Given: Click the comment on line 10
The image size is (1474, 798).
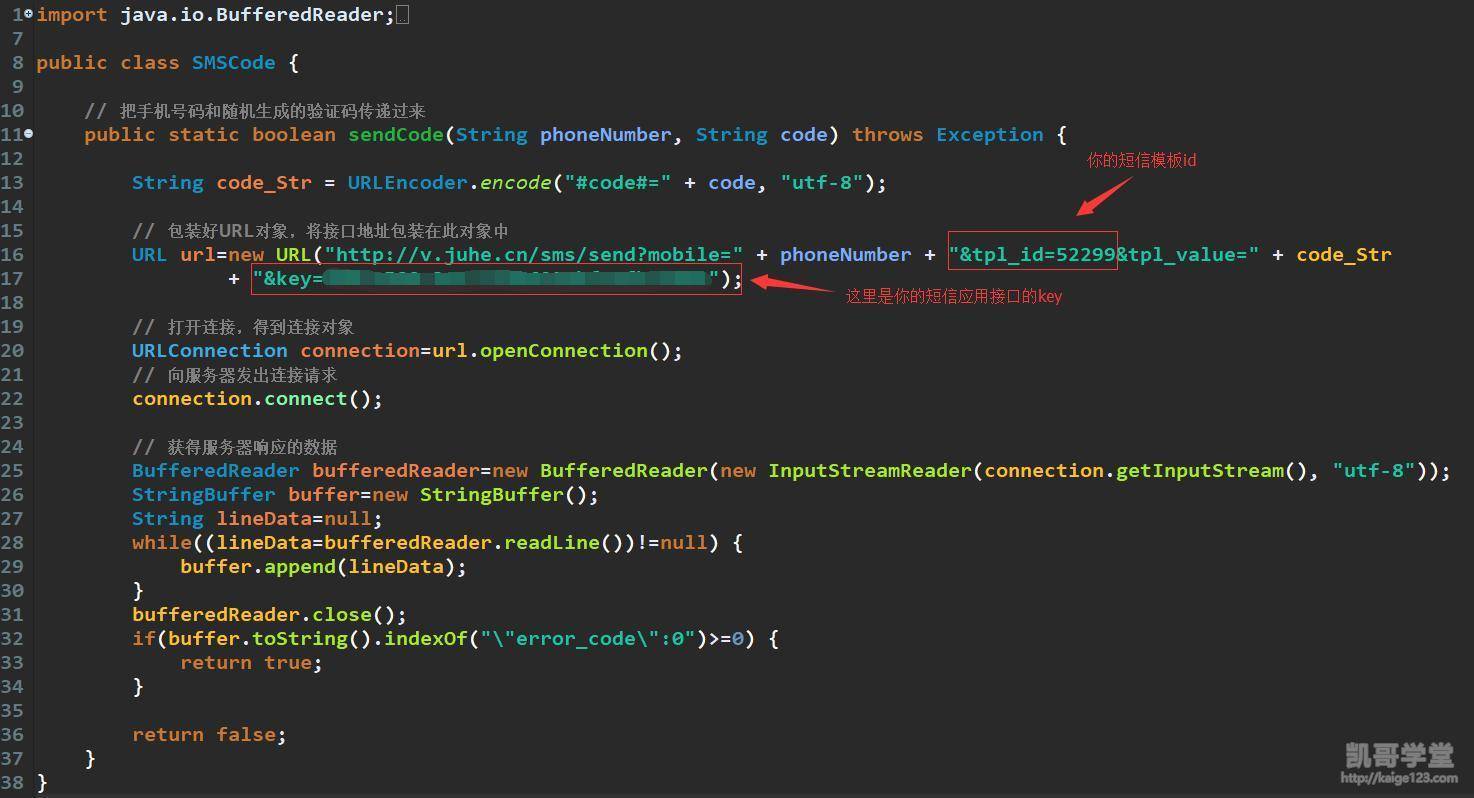Looking at the screenshot, I should click(255, 111).
